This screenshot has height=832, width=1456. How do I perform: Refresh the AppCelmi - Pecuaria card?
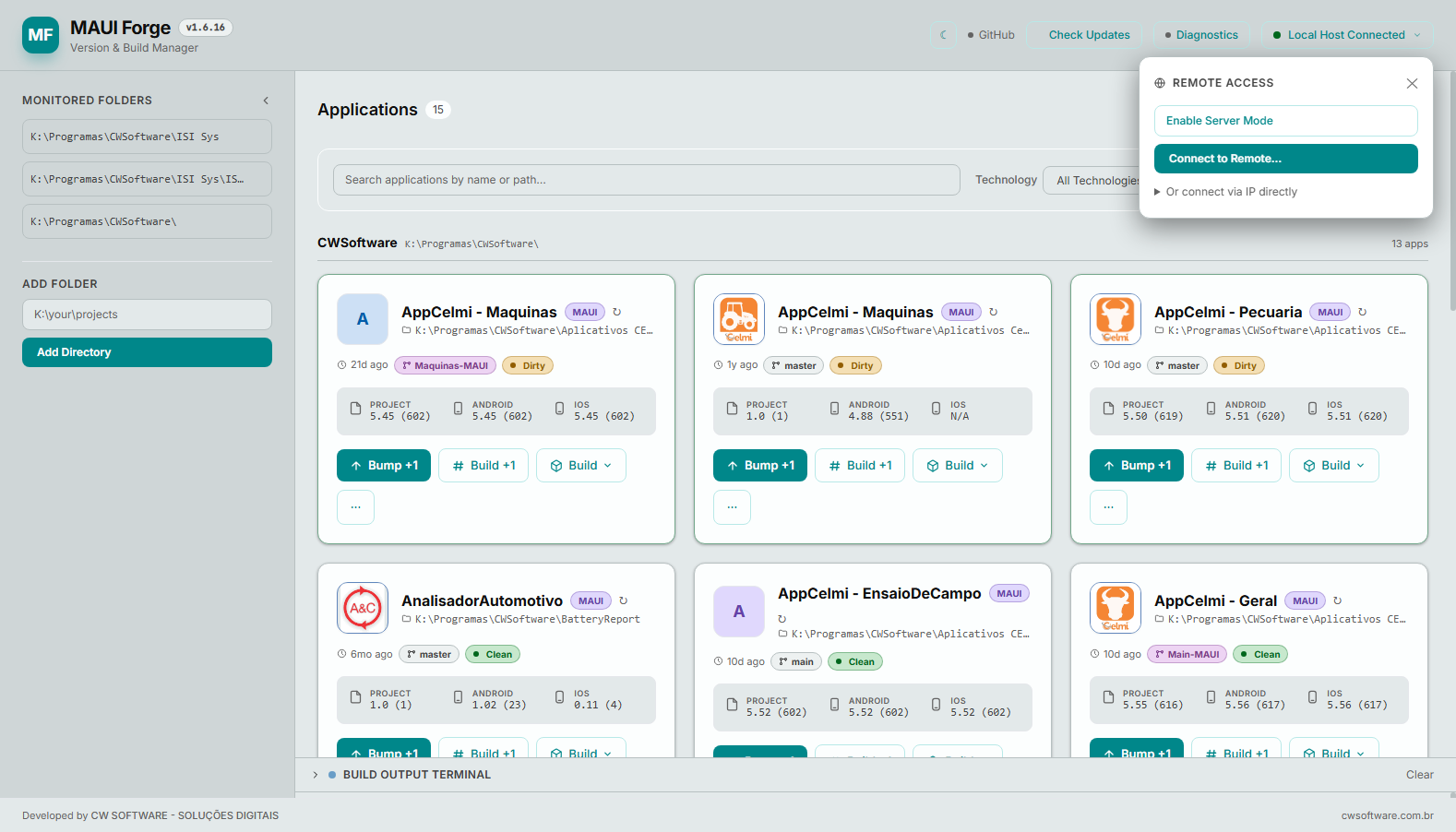[x=1363, y=312]
